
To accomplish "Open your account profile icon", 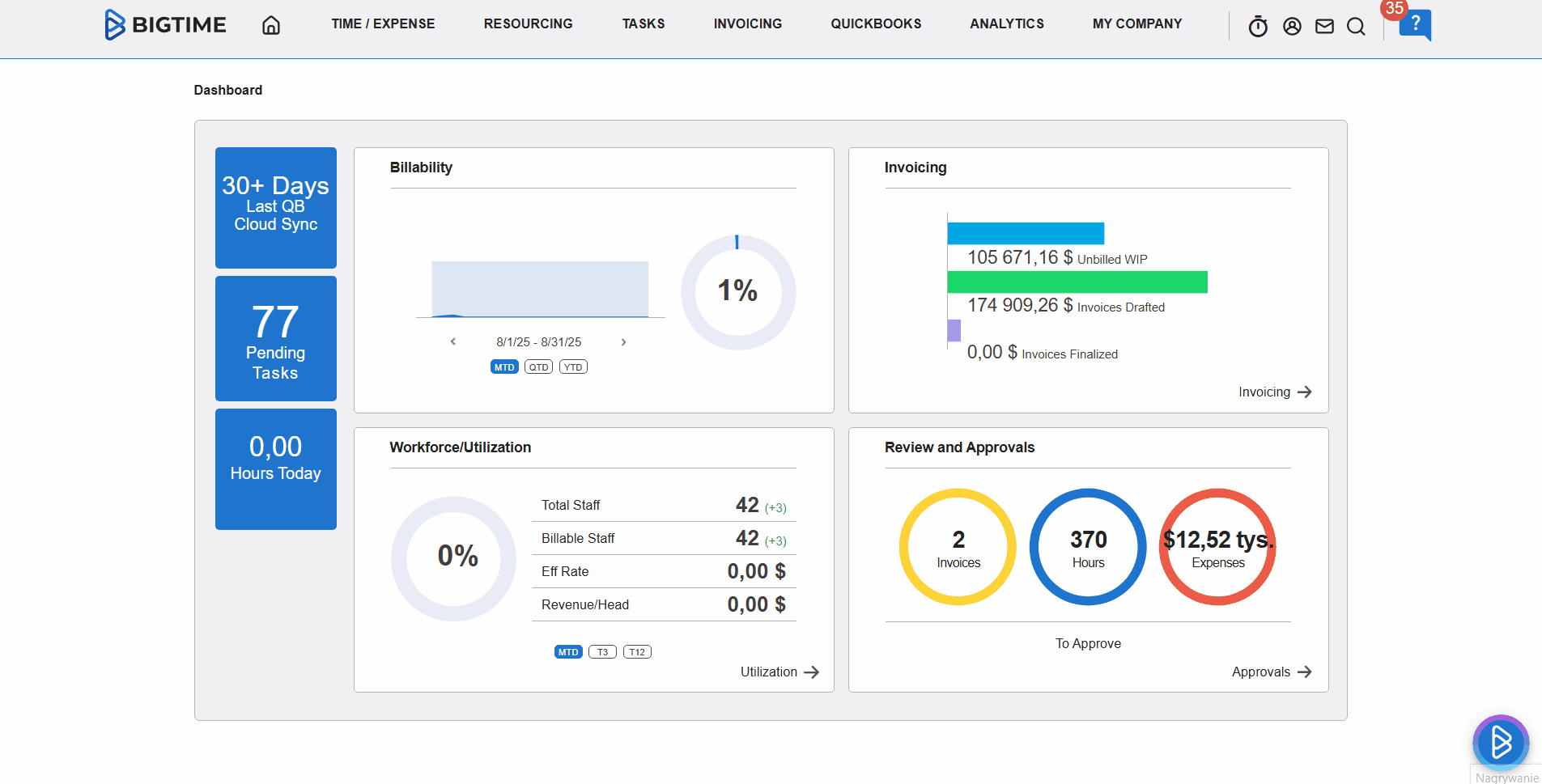I will [1291, 25].
